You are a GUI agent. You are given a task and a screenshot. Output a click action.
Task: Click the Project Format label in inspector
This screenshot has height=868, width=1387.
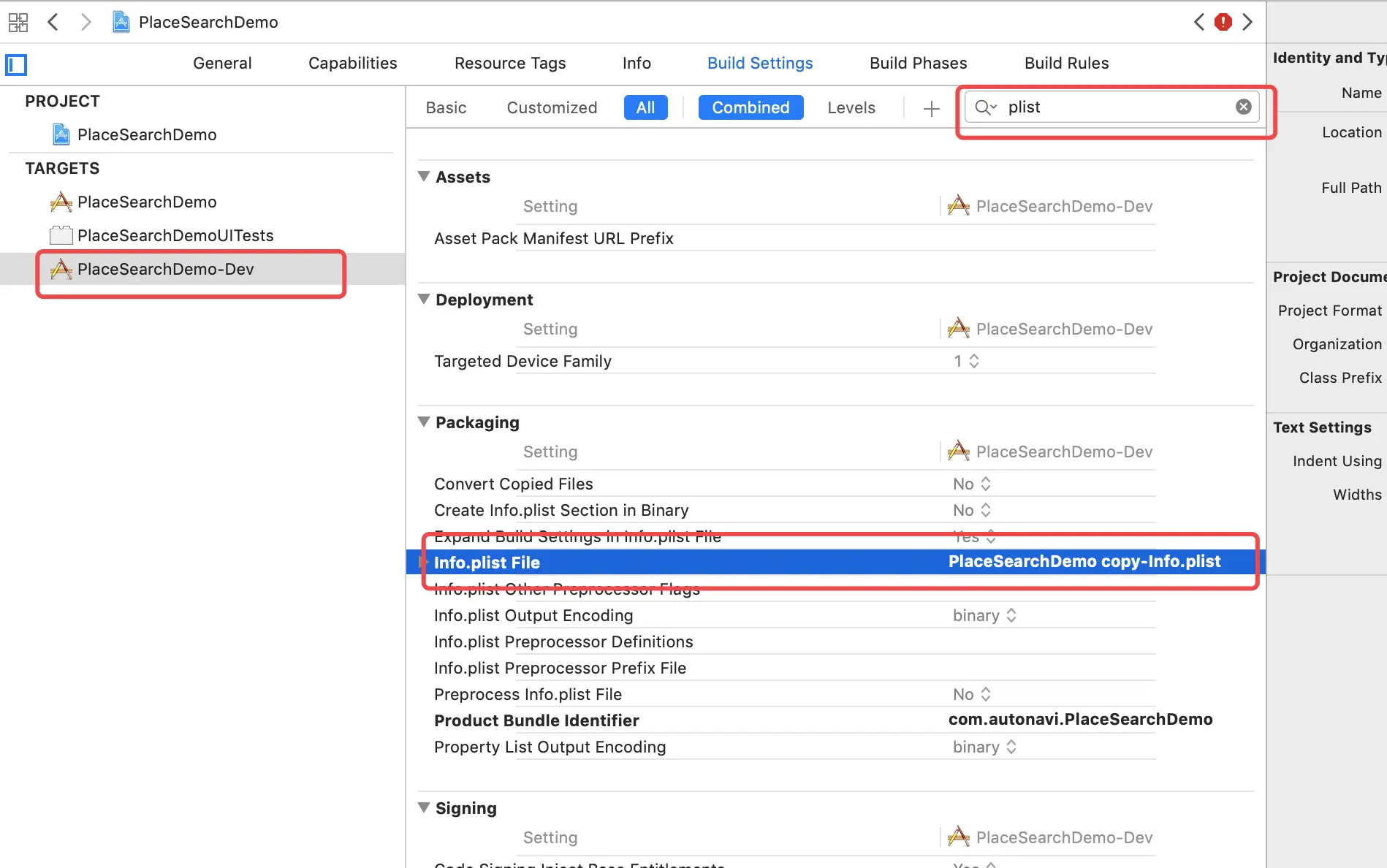(1330, 311)
